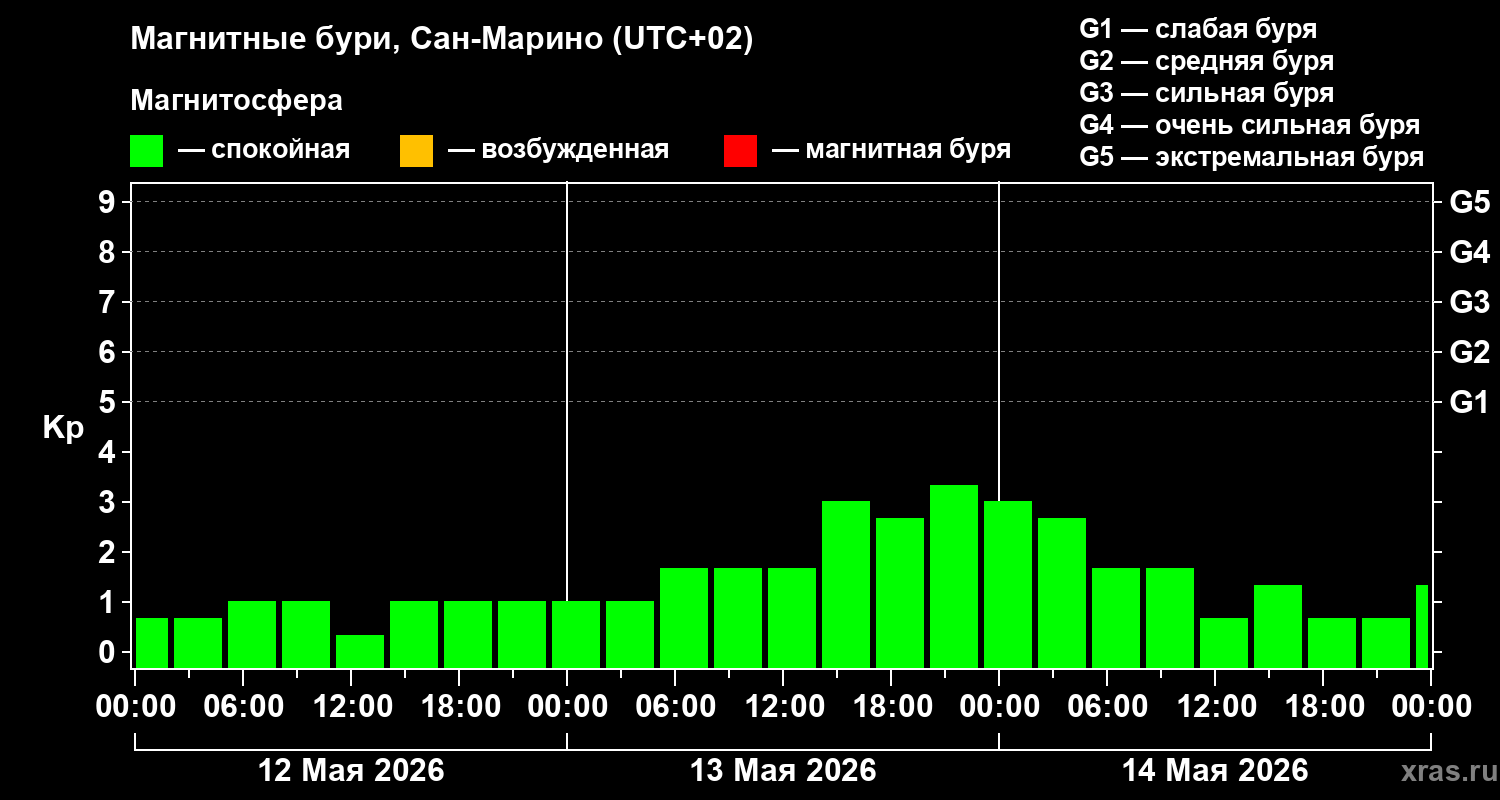
Task: Click the '12:00' time label under 13 May
Action: pyautogui.click(x=783, y=706)
